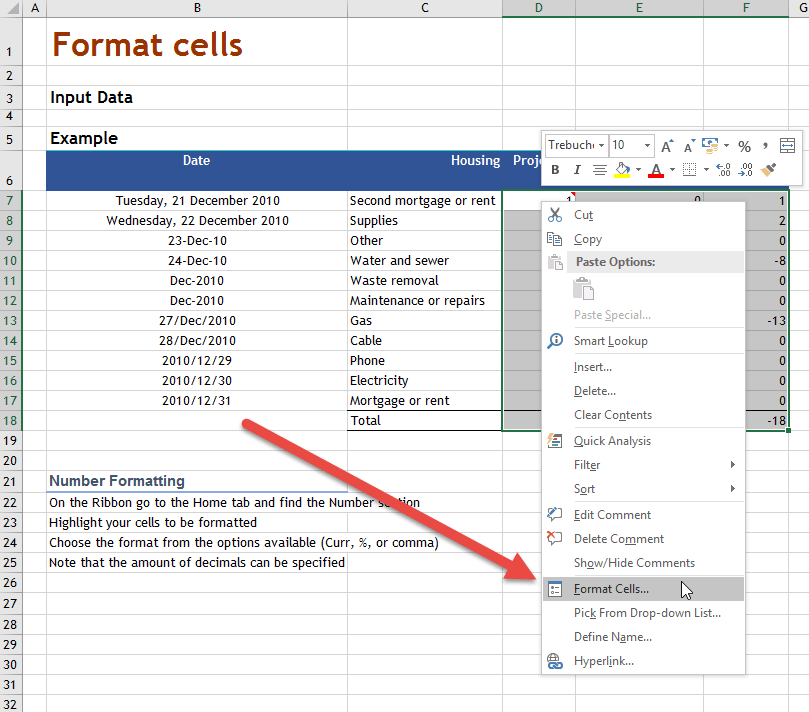Open the Trebuchet font name dropdown
The width and height of the screenshot is (809, 712).
602,145
